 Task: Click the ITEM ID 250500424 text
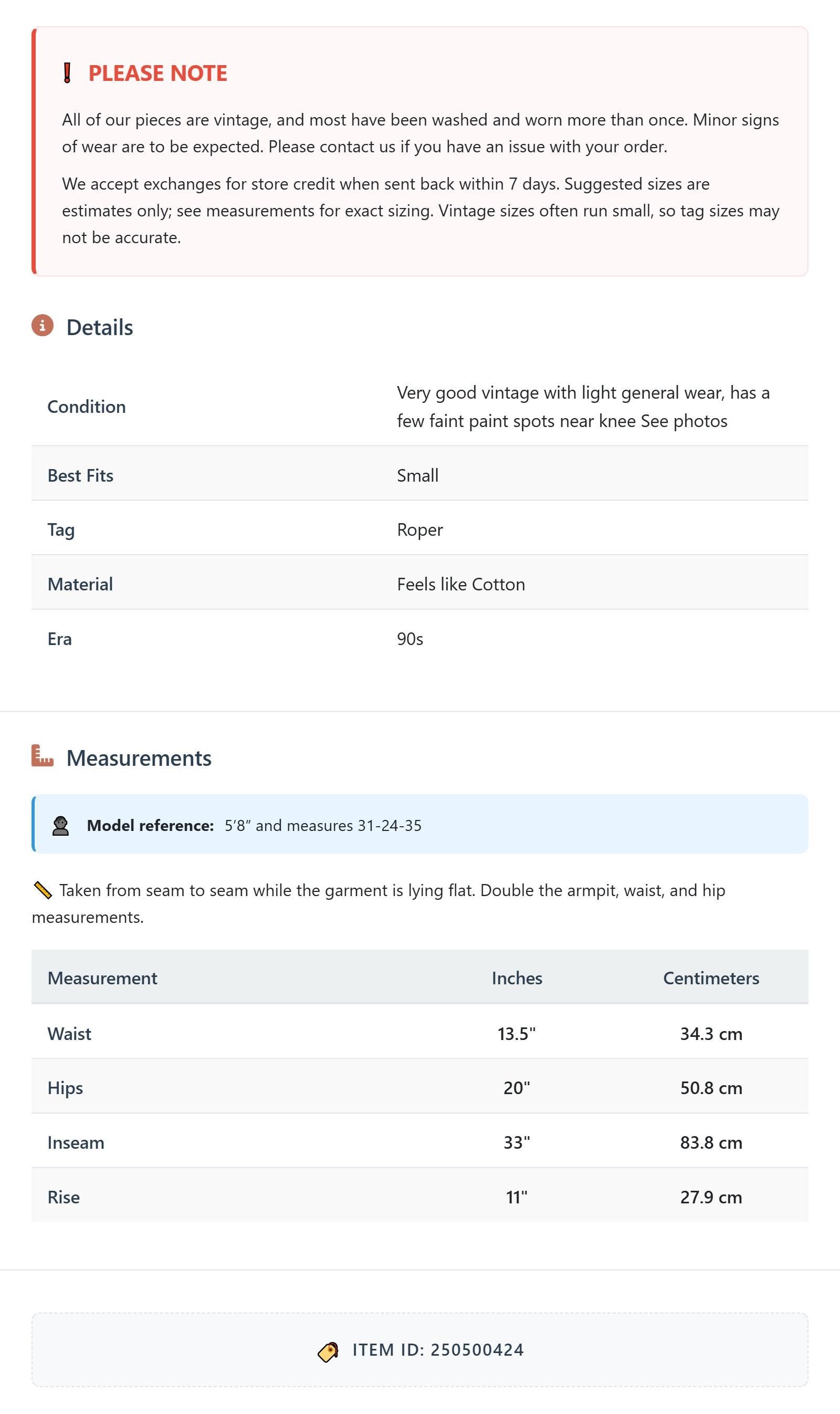[438, 1350]
